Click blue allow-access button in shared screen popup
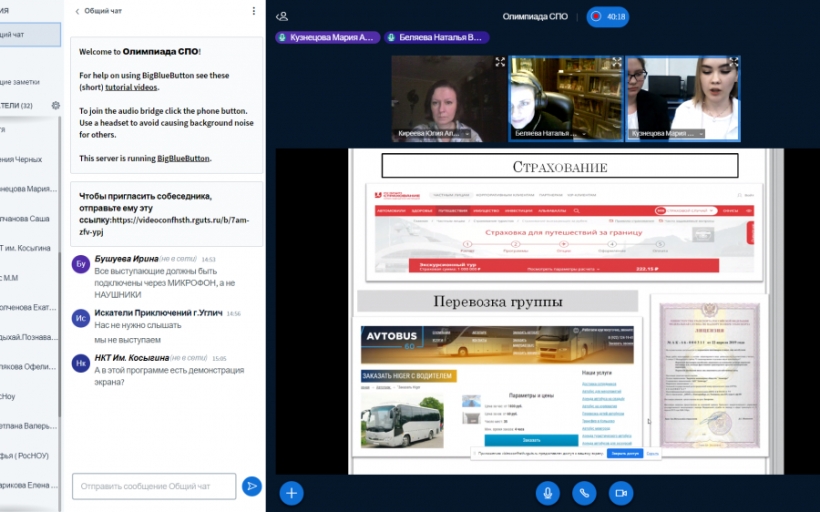Image resolution: width=820 pixels, height=512 pixels. tap(625, 453)
